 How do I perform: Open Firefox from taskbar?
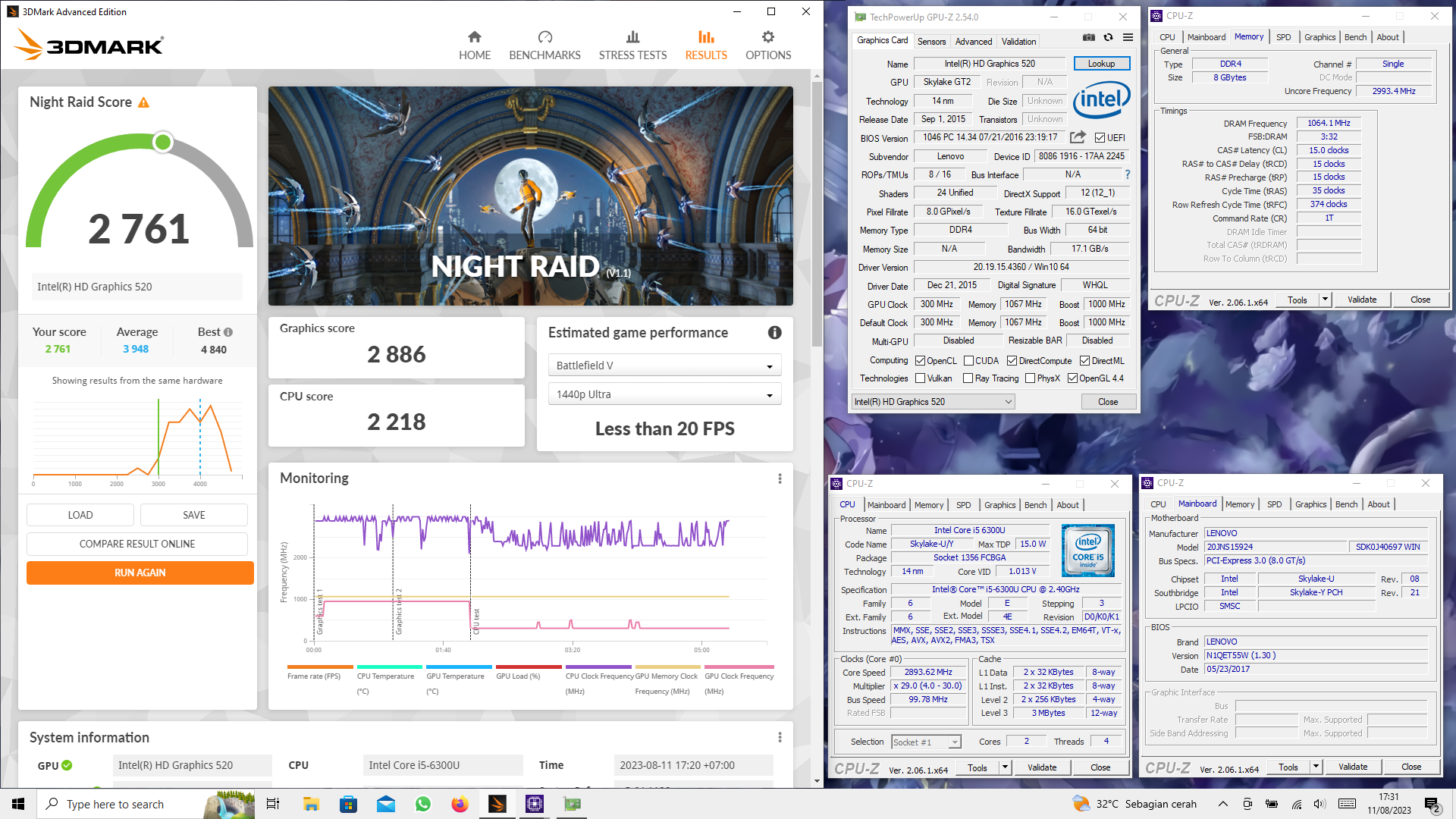460,804
